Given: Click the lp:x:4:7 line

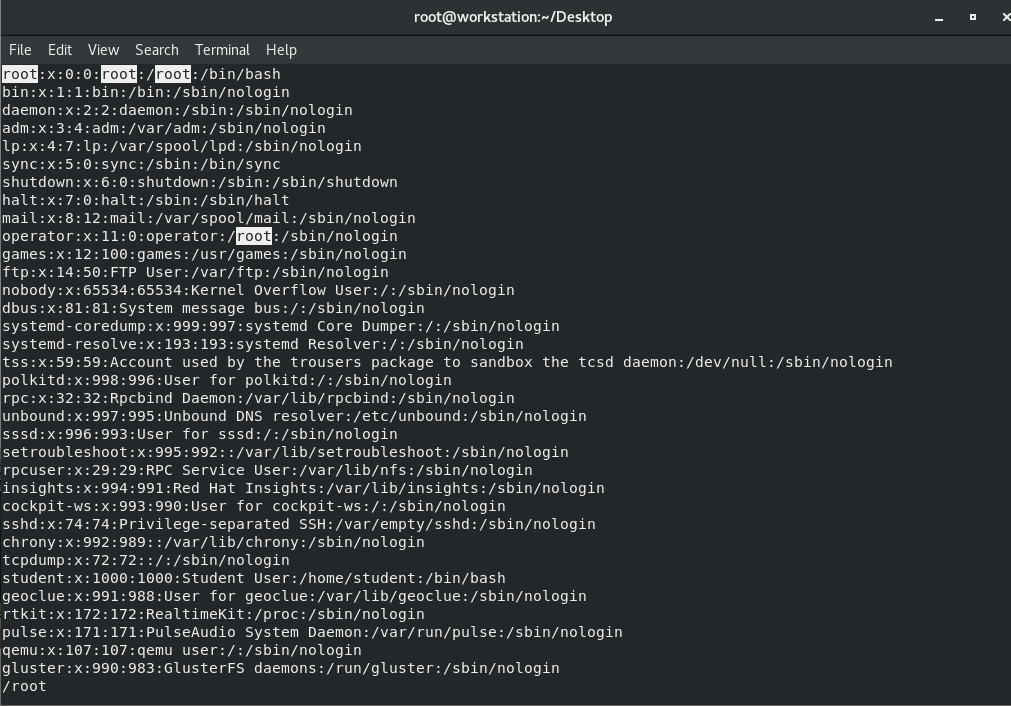Looking at the screenshot, I should (182, 146).
